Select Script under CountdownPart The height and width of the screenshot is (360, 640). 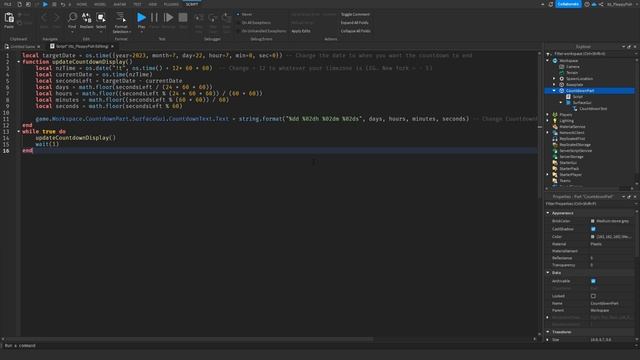pyautogui.click(x=578, y=97)
